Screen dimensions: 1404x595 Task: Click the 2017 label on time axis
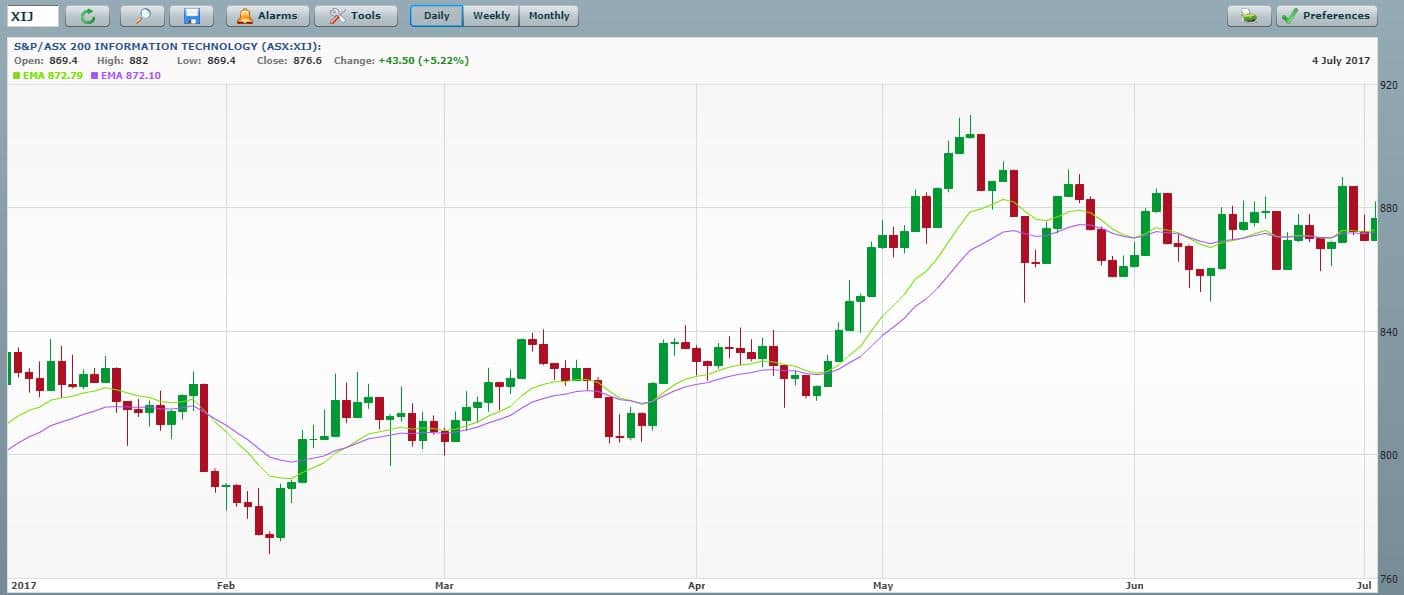click(x=22, y=586)
